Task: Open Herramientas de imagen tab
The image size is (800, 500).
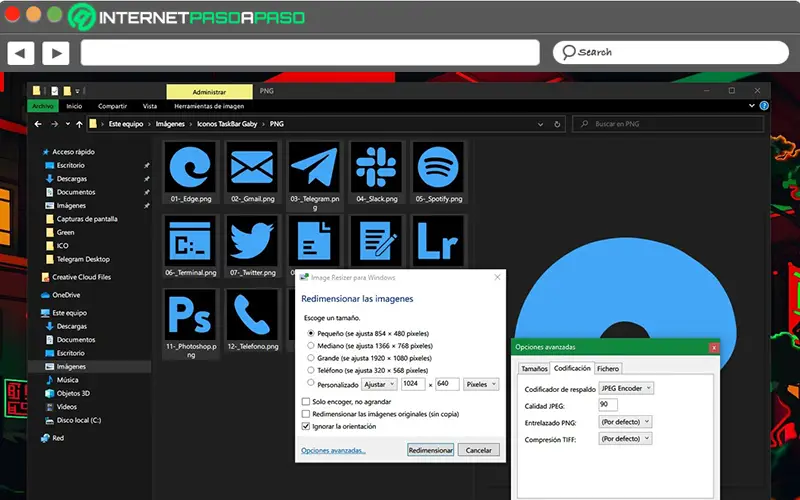Action: click(x=209, y=106)
